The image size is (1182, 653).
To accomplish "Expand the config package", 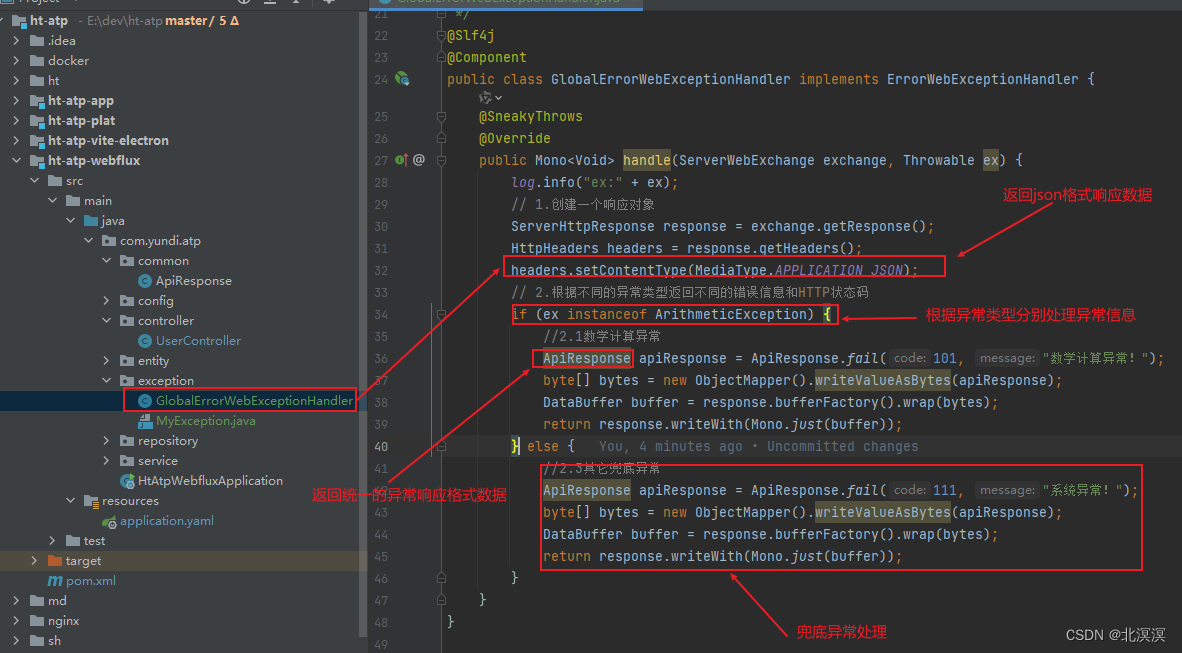I will click(106, 301).
